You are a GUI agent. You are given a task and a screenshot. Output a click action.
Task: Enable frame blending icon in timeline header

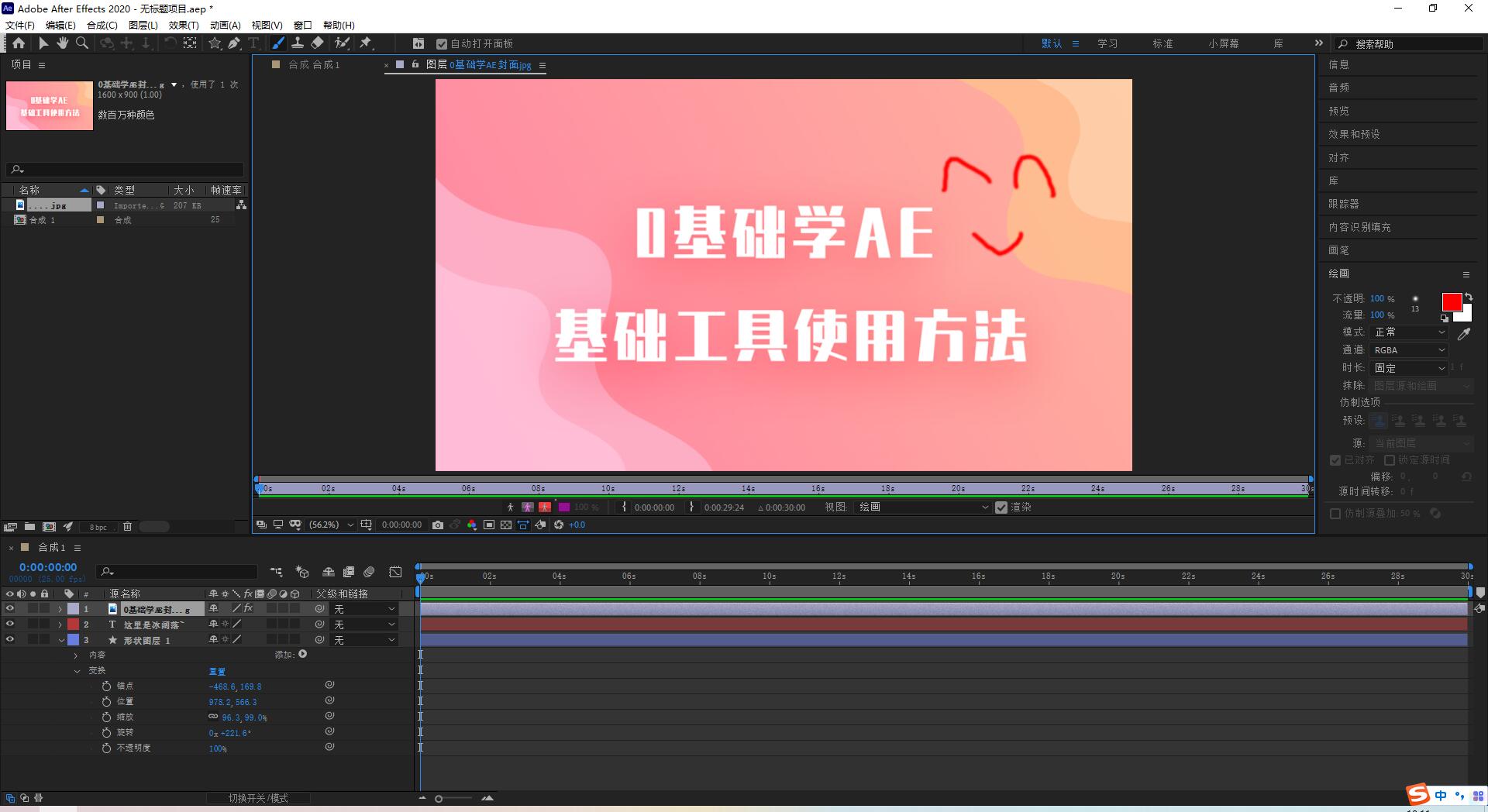[349, 572]
